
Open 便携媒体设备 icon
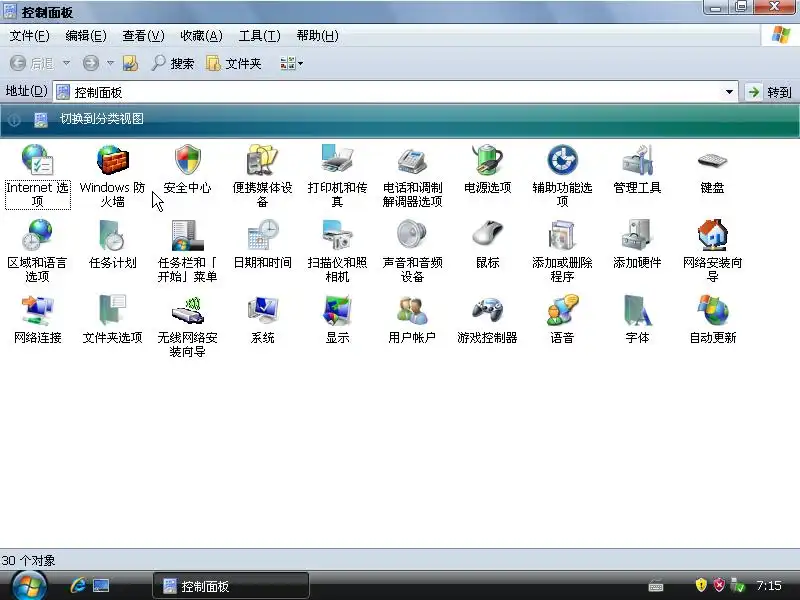point(262,159)
